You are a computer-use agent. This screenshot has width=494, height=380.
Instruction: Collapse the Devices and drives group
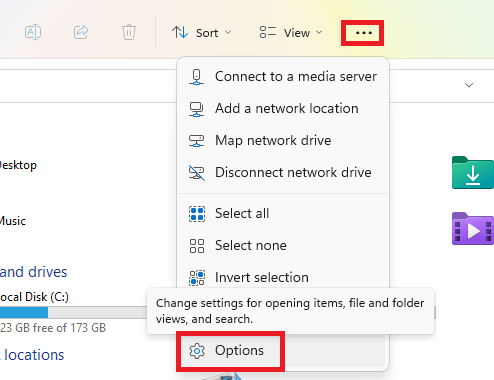tap(33, 272)
